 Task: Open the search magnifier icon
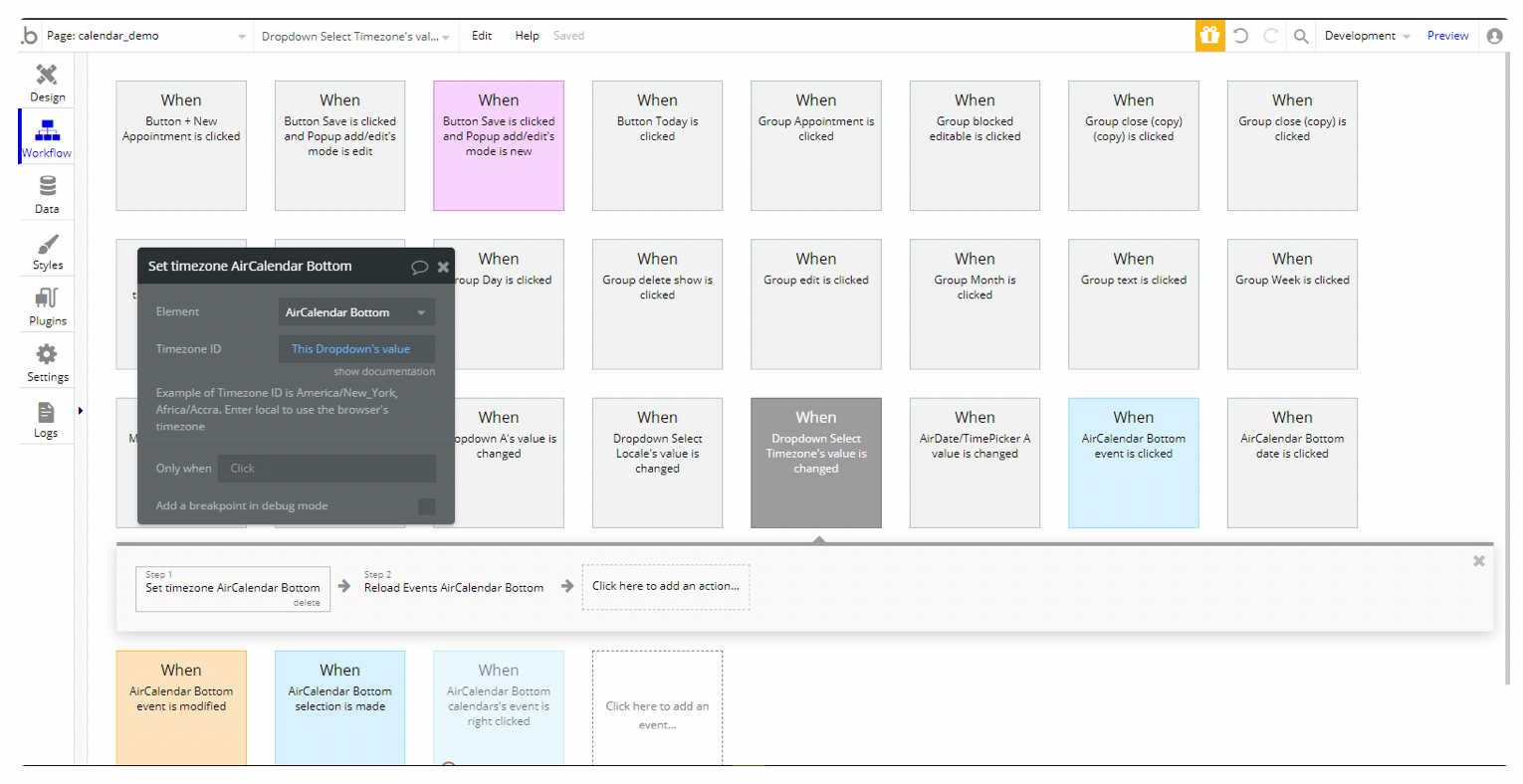1301,36
